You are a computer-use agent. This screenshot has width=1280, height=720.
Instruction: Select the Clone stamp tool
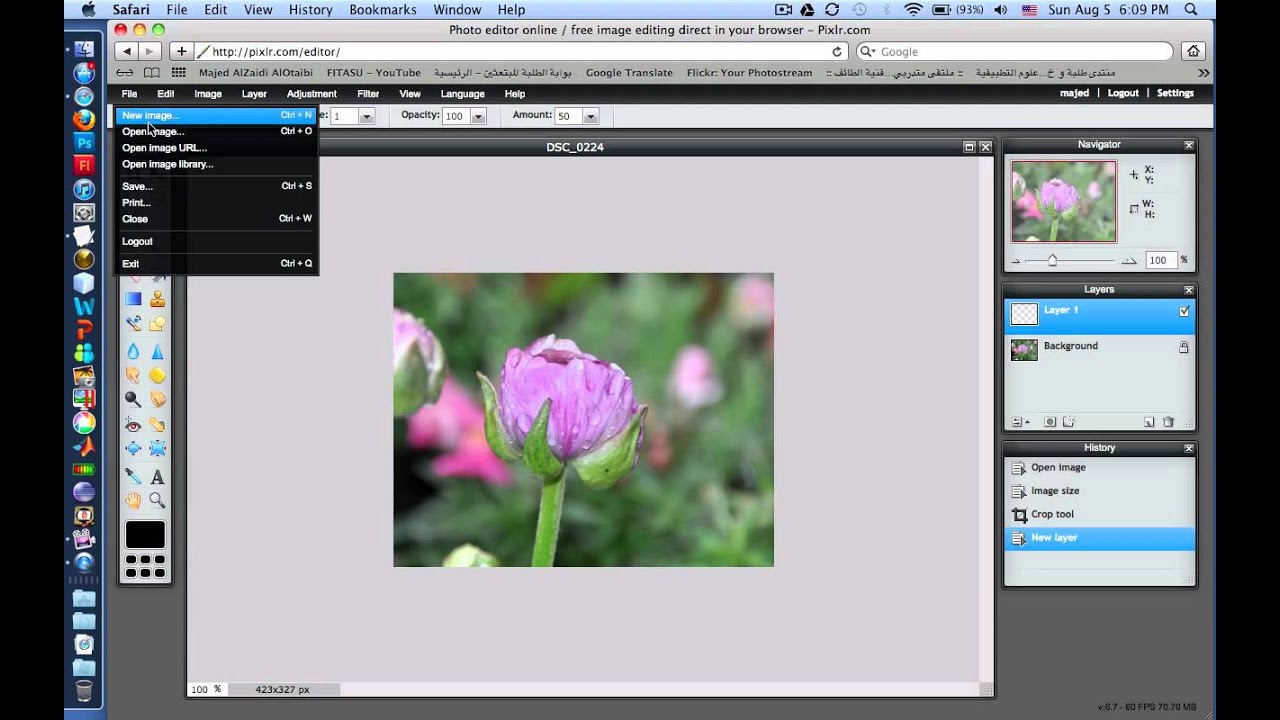coord(158,299)
